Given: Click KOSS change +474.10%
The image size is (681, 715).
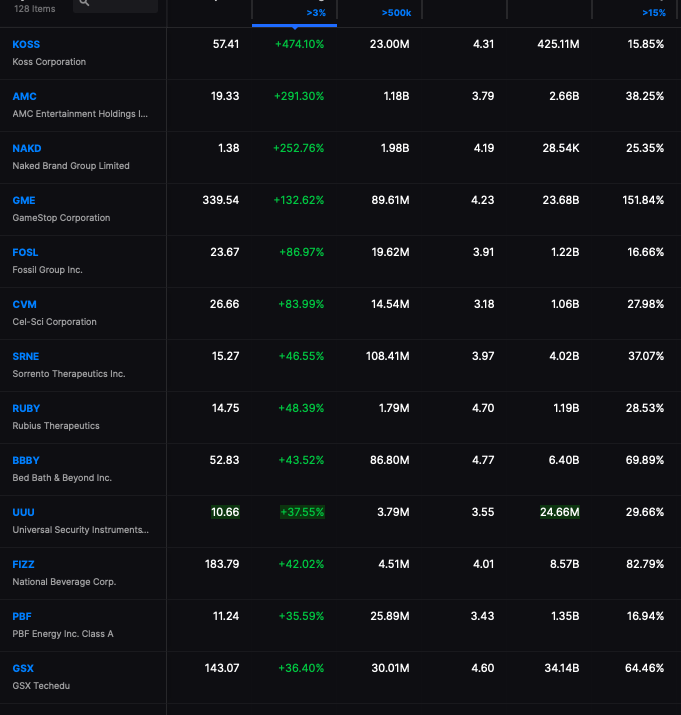Looking at the screenshot, I should pyautogui.click(x=300, y=44).
